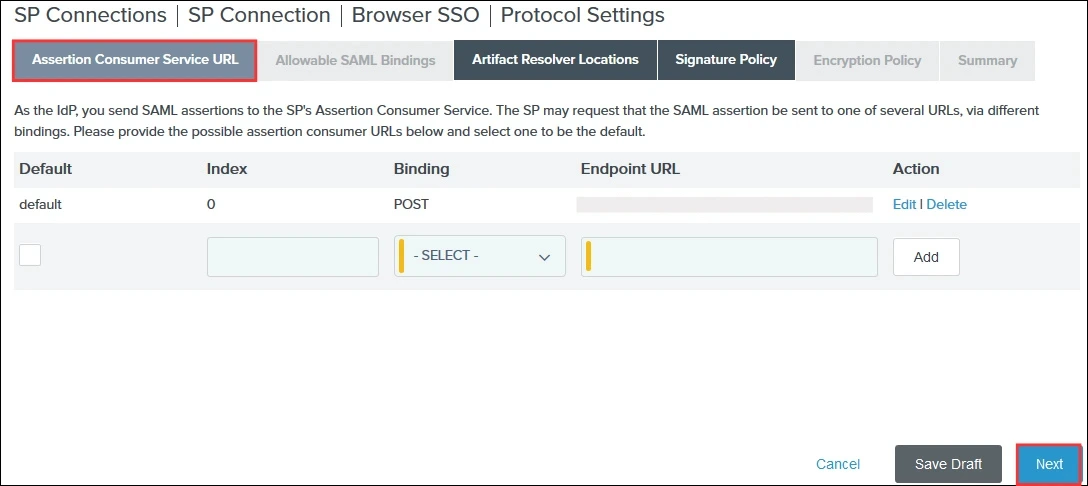The height and width of the screenshot is (486, 1088).
Task: Tick the Default checkbox in the new row
Action: click(x=31, y=256)
